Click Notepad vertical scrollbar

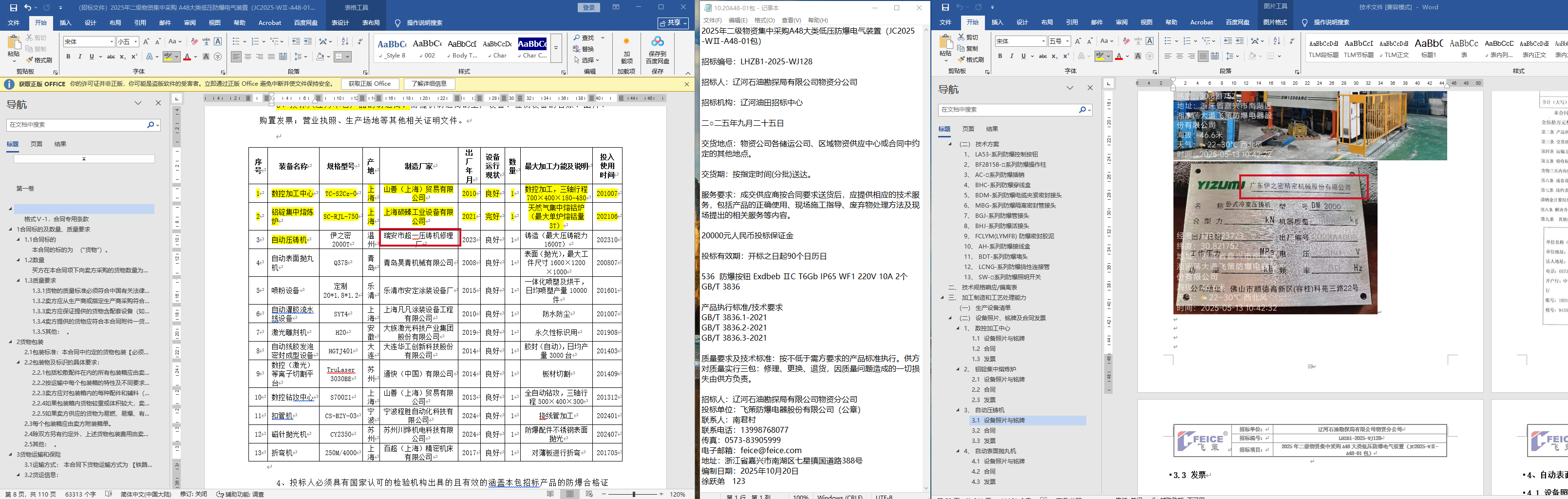[x=926, y=259]
